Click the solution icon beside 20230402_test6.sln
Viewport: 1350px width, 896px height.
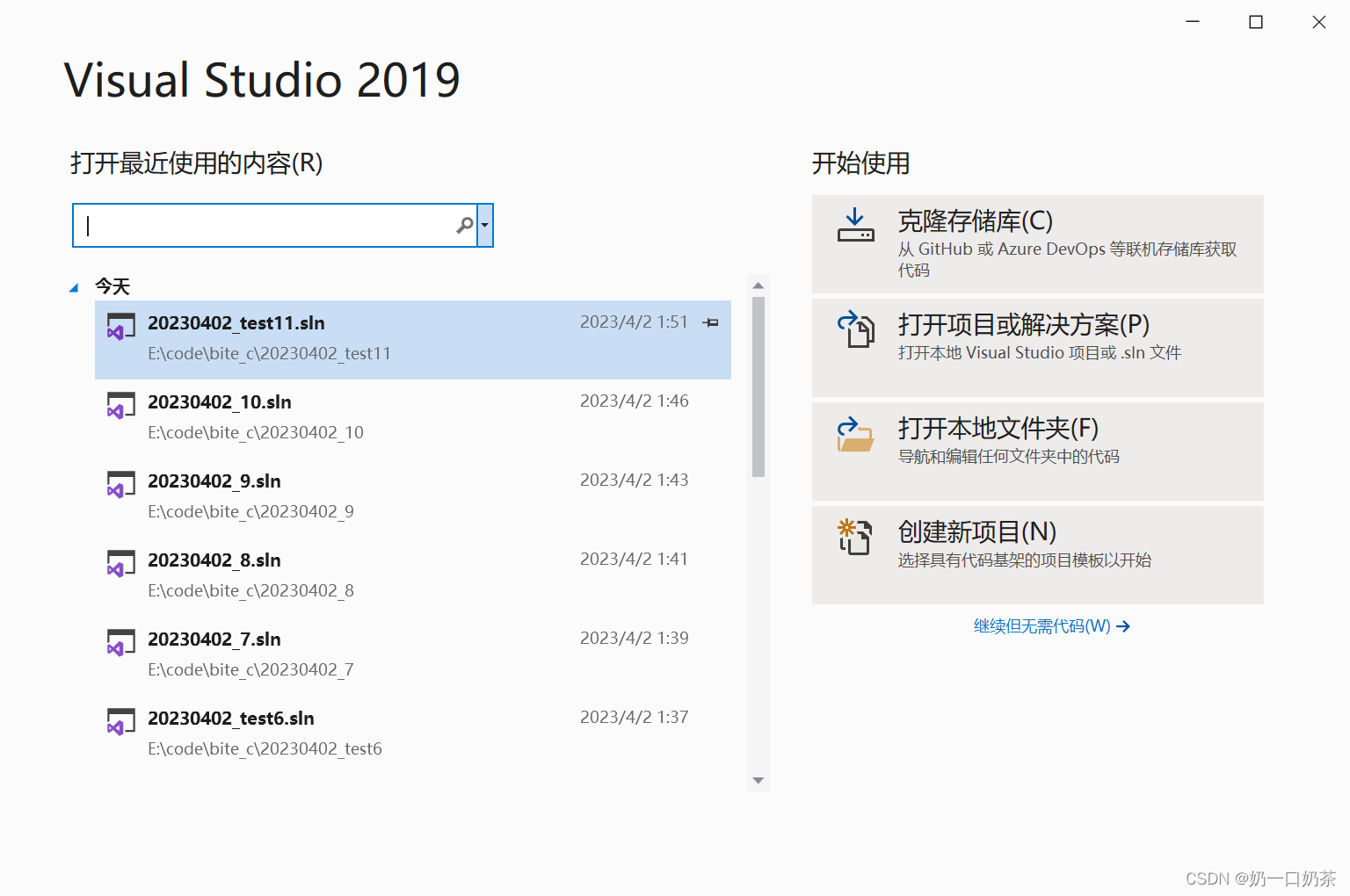120,721
